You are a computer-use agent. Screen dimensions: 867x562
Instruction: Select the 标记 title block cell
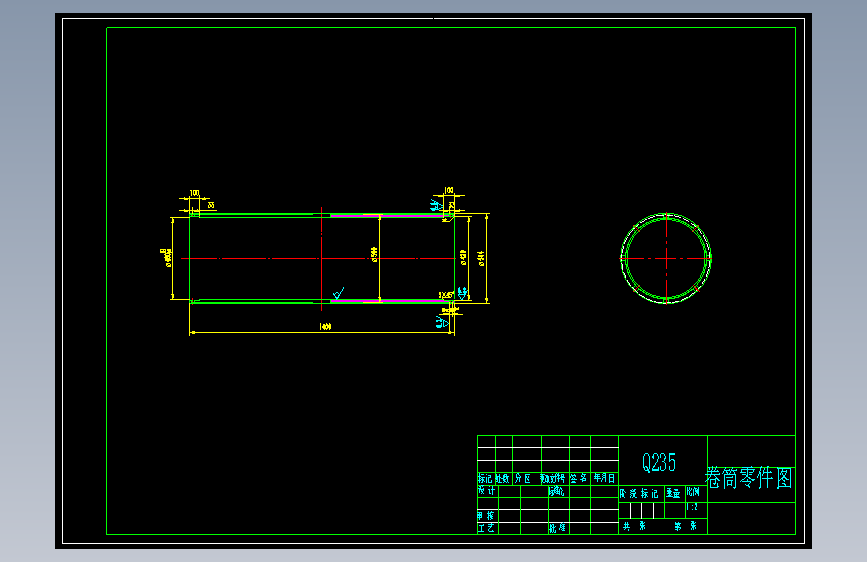click(485, 478)
